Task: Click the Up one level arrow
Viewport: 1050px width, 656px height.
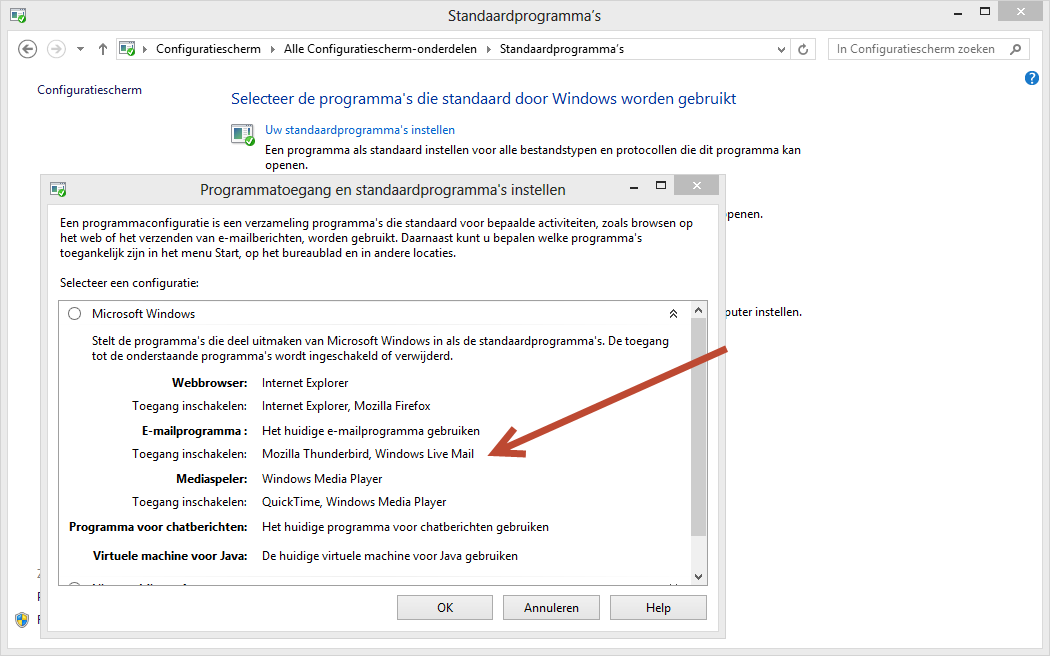Action: pos(103,49)
